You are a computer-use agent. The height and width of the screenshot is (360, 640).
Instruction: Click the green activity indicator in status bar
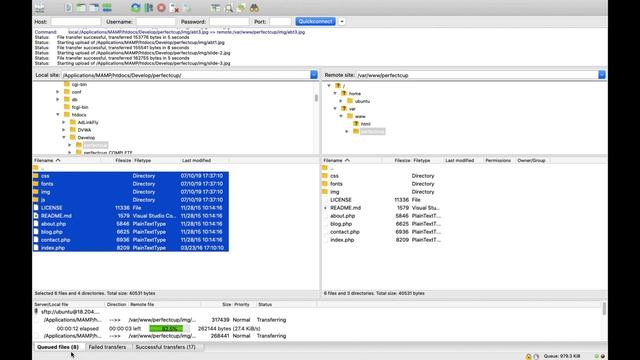pos(596,356)
